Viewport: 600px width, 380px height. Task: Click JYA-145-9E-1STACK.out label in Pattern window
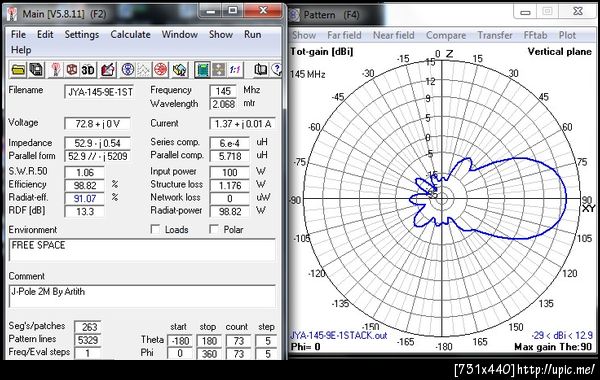coord(339,335)
